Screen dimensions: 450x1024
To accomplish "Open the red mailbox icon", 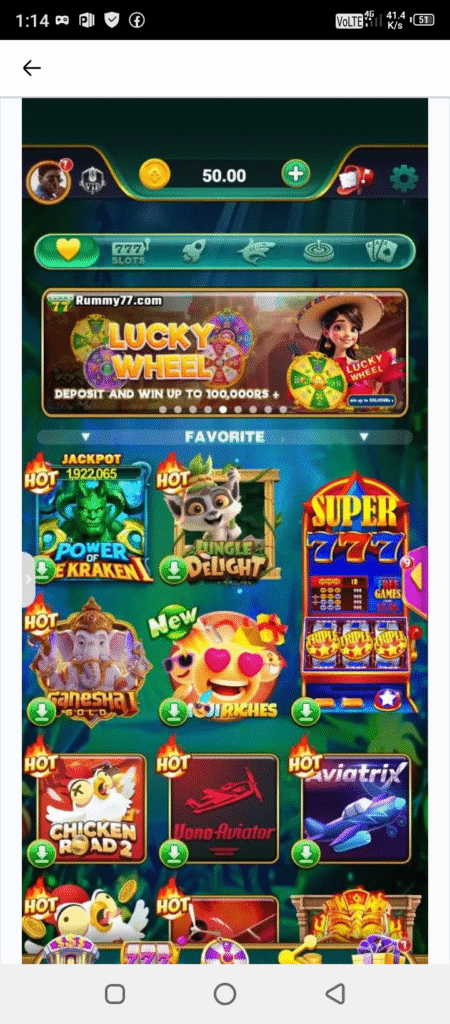I will pos(355,179).
